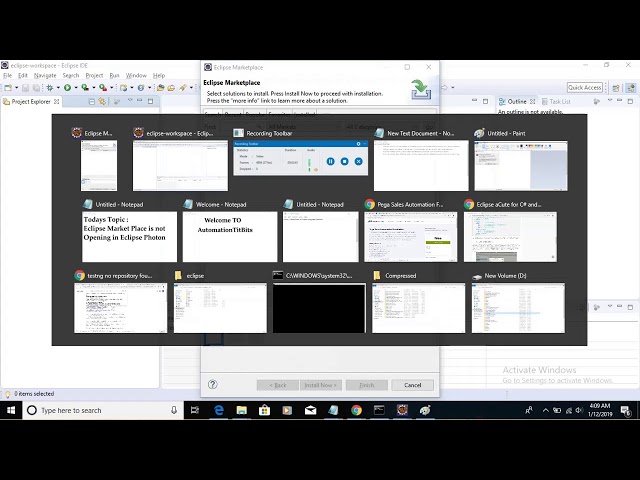Click the New wizard toolbar icon
This screenshot has width=640, height=480.
8,87
